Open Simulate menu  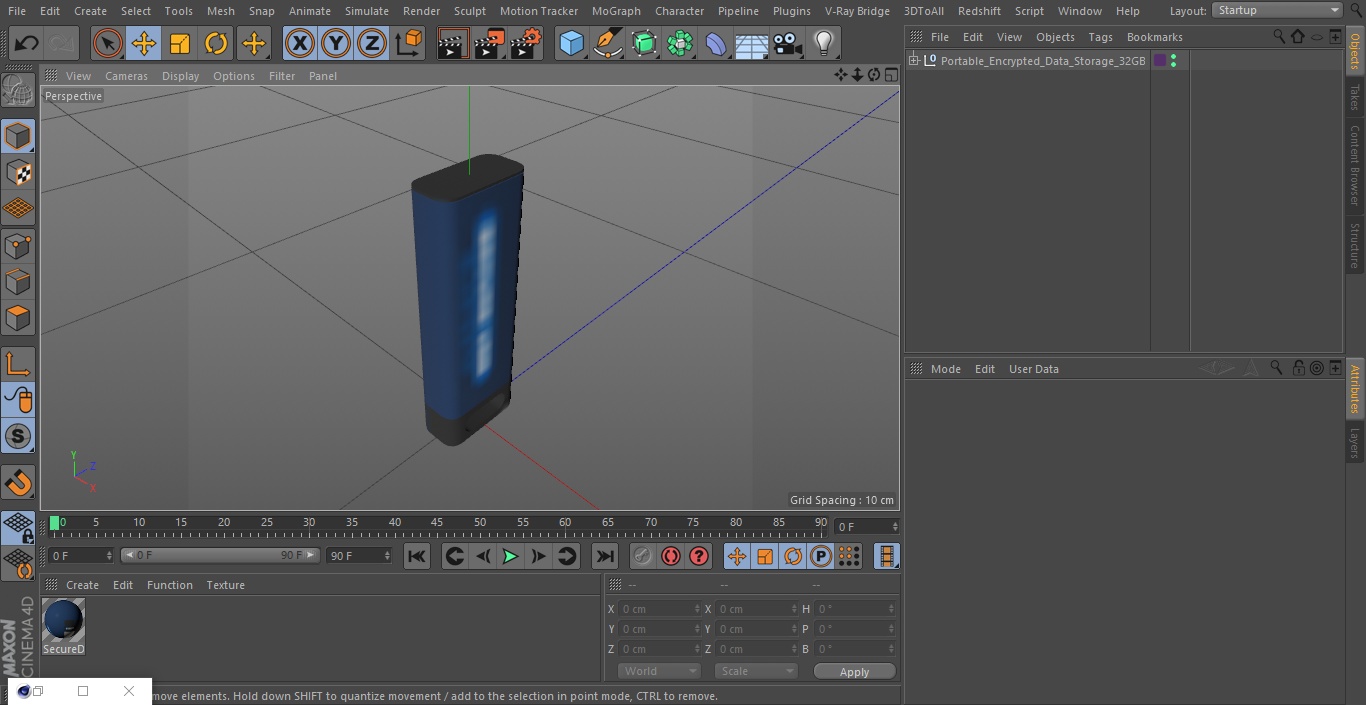pos(367,11)
